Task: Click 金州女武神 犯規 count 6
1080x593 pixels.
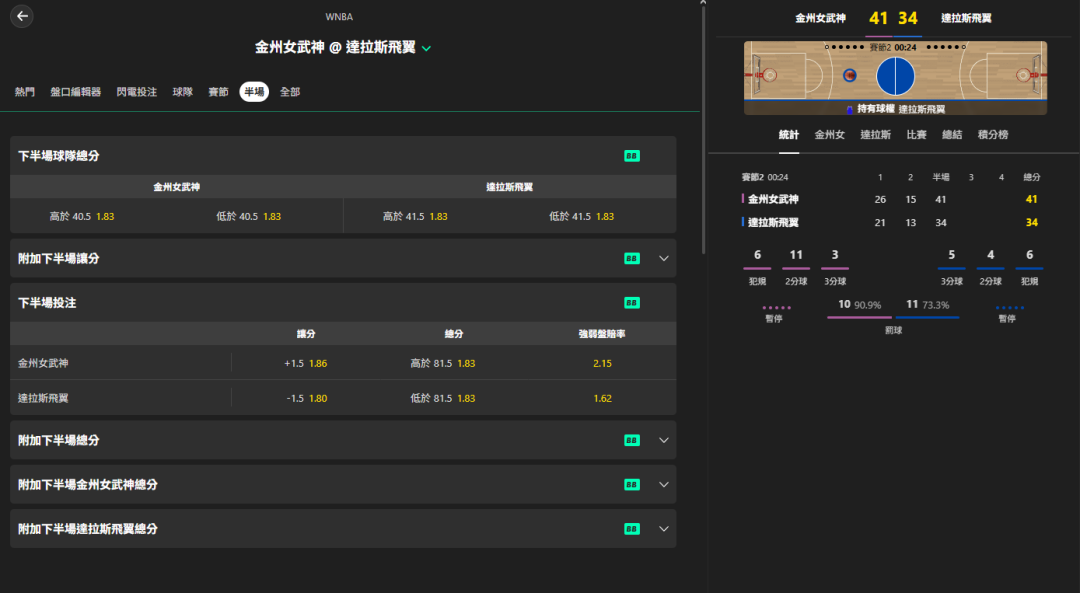Action: coord(757,255)
